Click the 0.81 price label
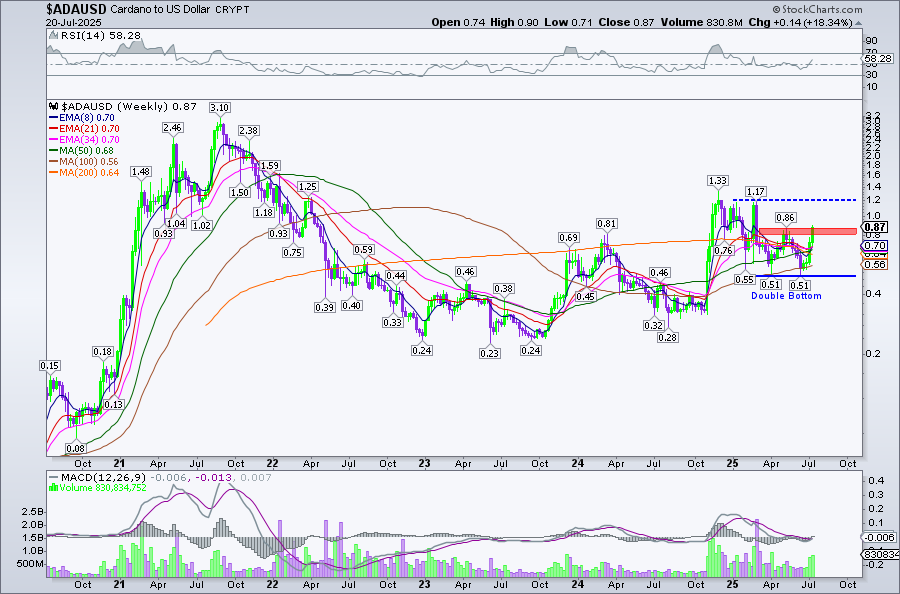 (x=607, y=224)
